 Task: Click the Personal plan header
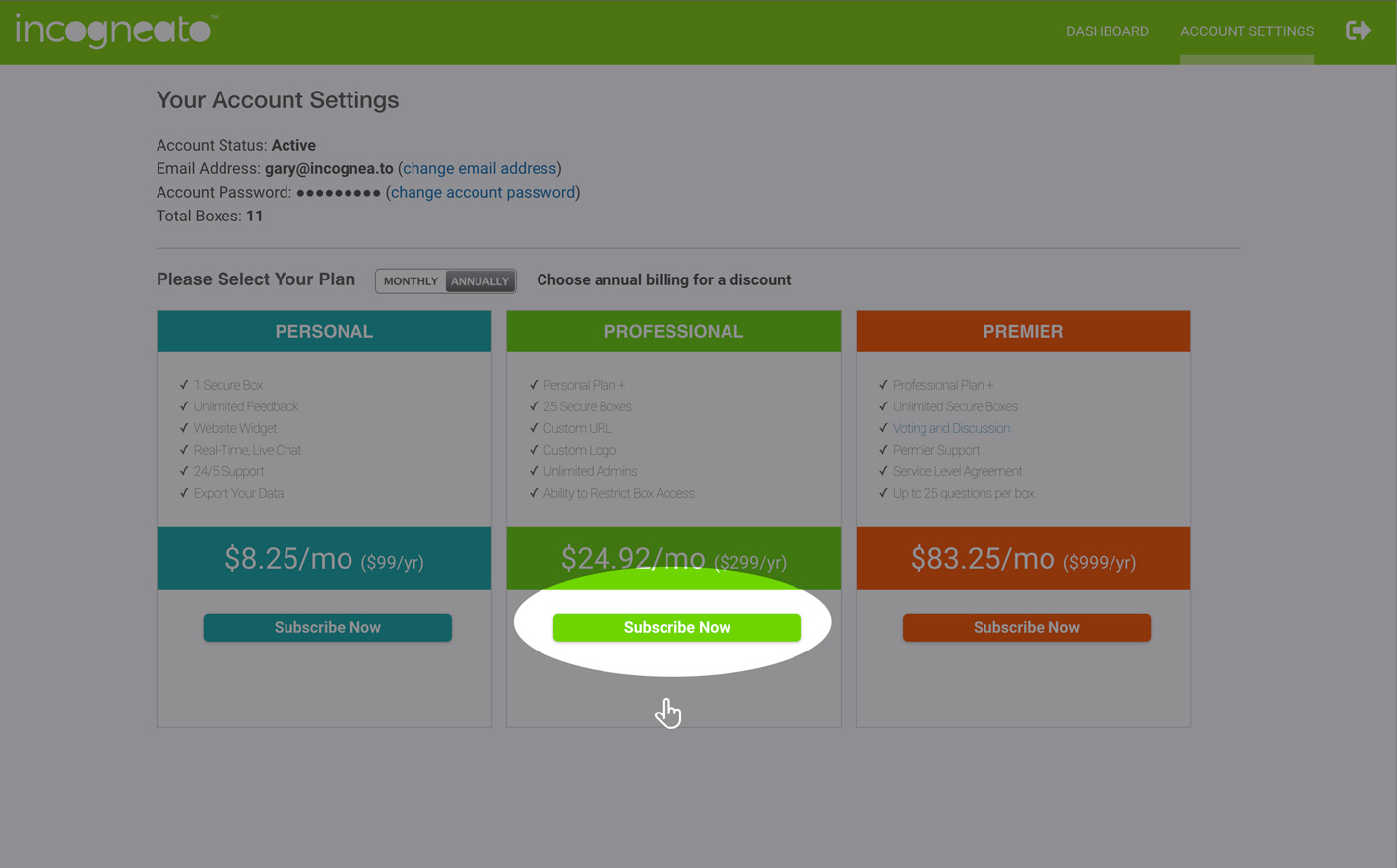coord(324,332)
